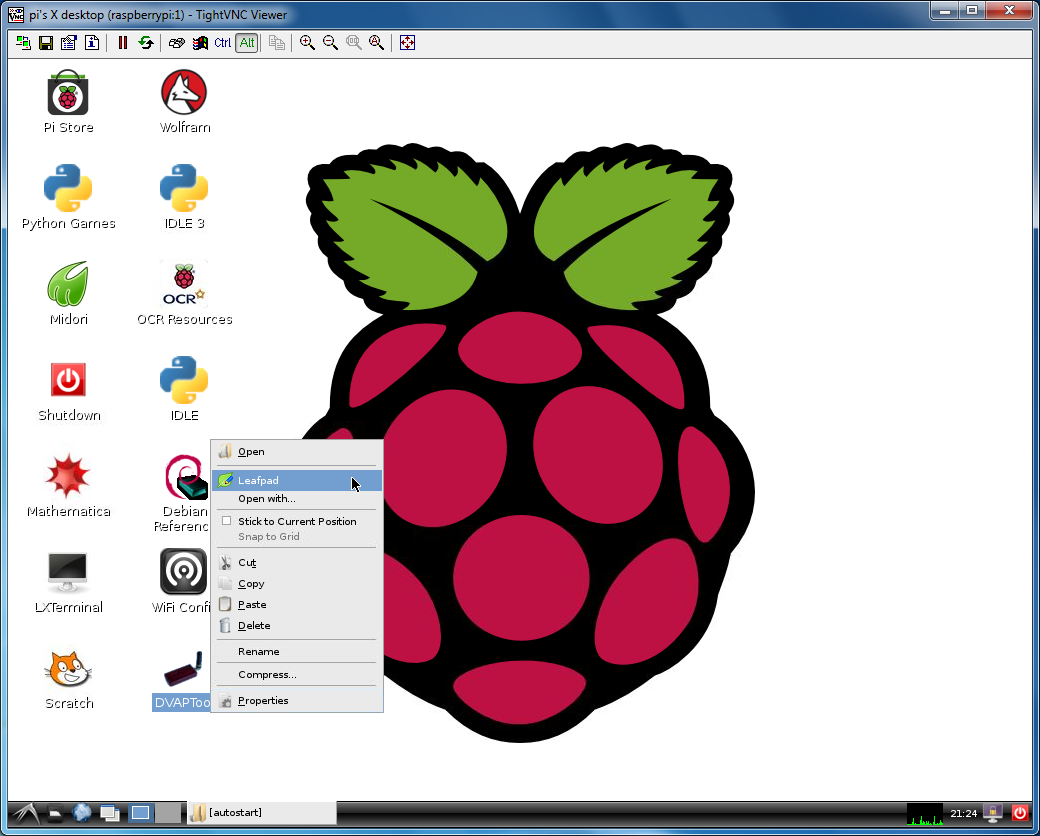Switch to the second desktop pager

[168, 813]
